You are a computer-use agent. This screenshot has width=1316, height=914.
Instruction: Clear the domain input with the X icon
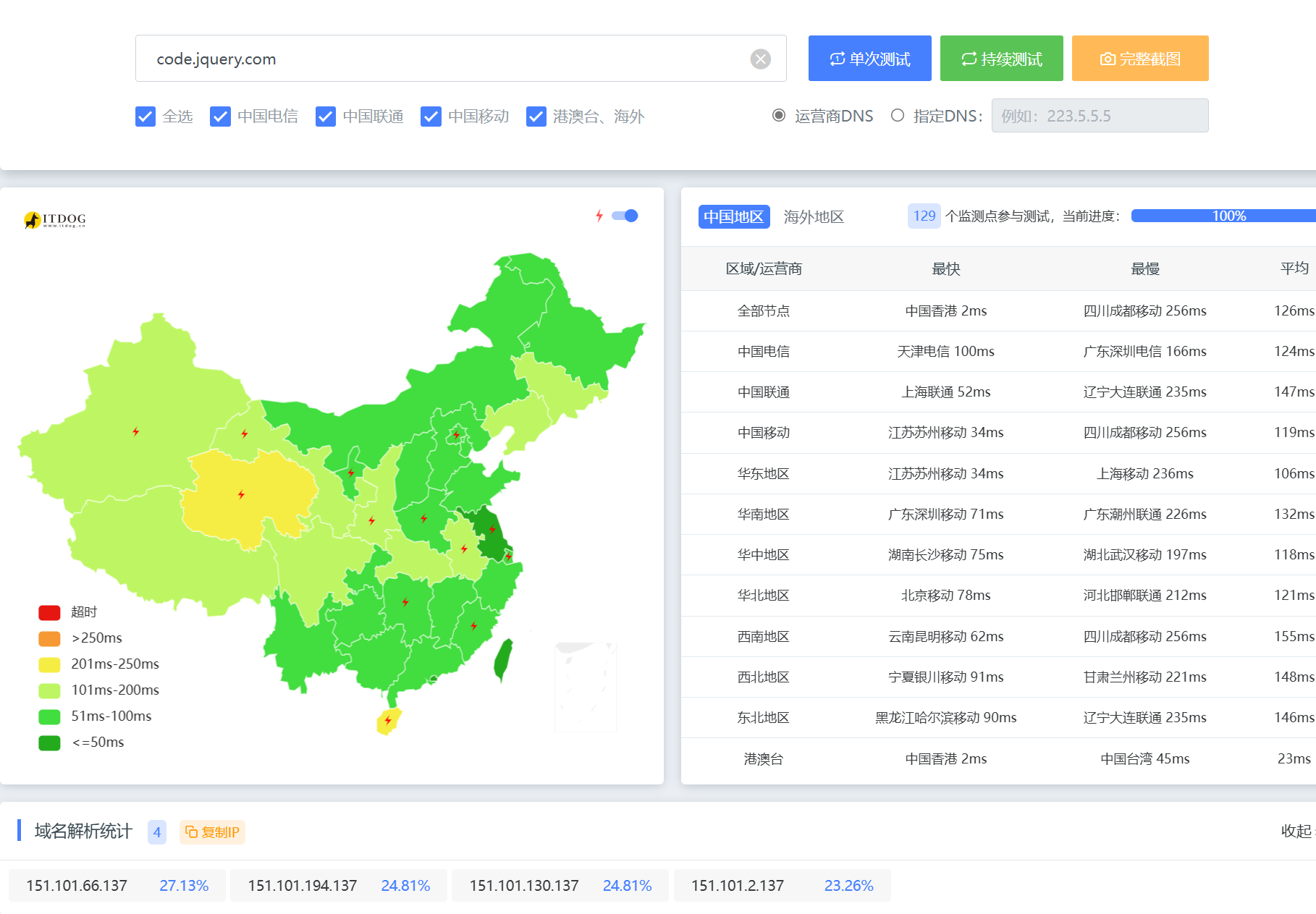pyautogui.click(x=760, y=59)
